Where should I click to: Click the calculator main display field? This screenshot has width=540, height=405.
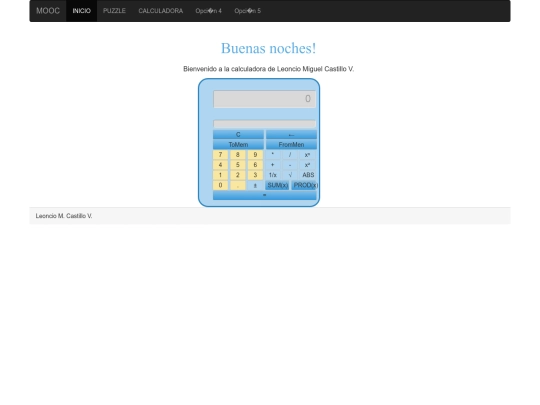click(264, 99)
